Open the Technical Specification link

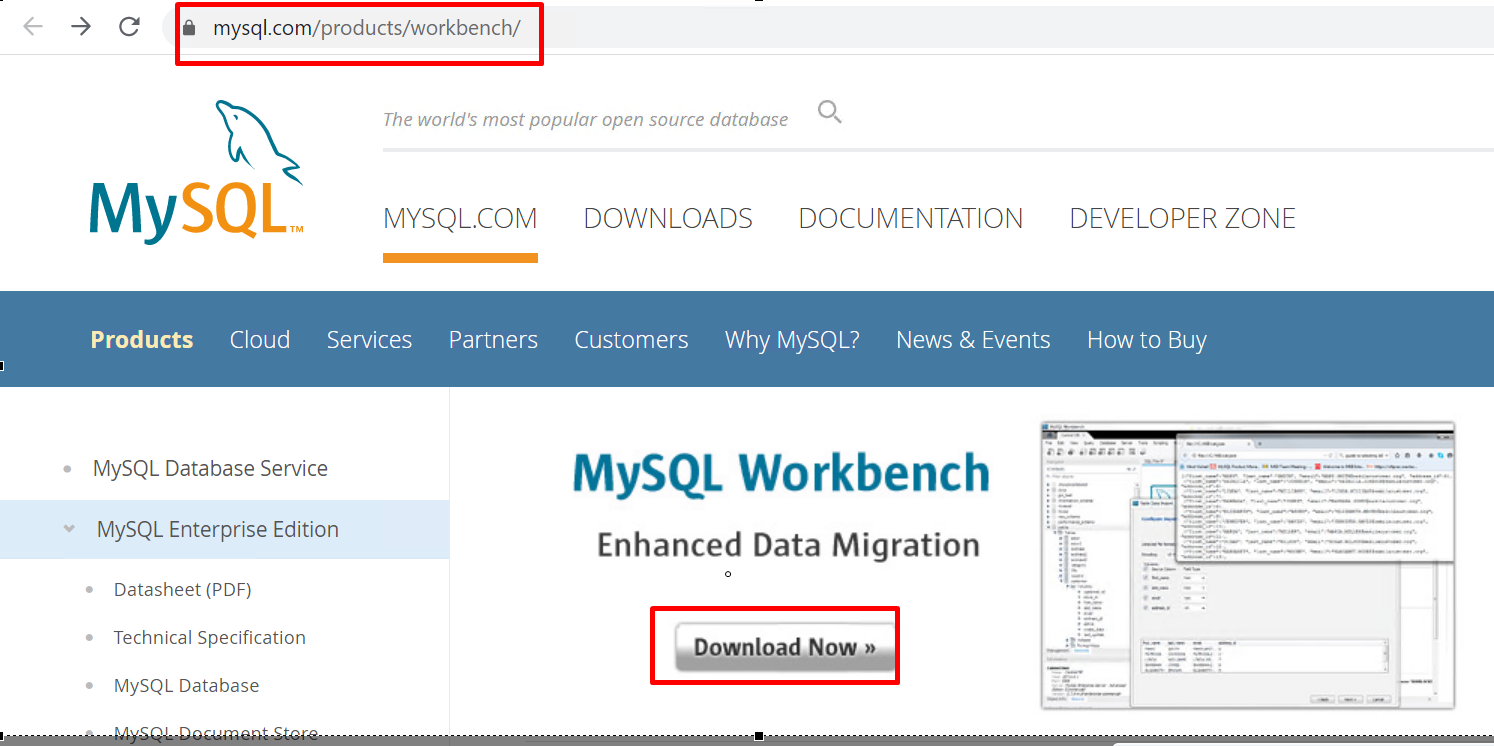[209, 637]
